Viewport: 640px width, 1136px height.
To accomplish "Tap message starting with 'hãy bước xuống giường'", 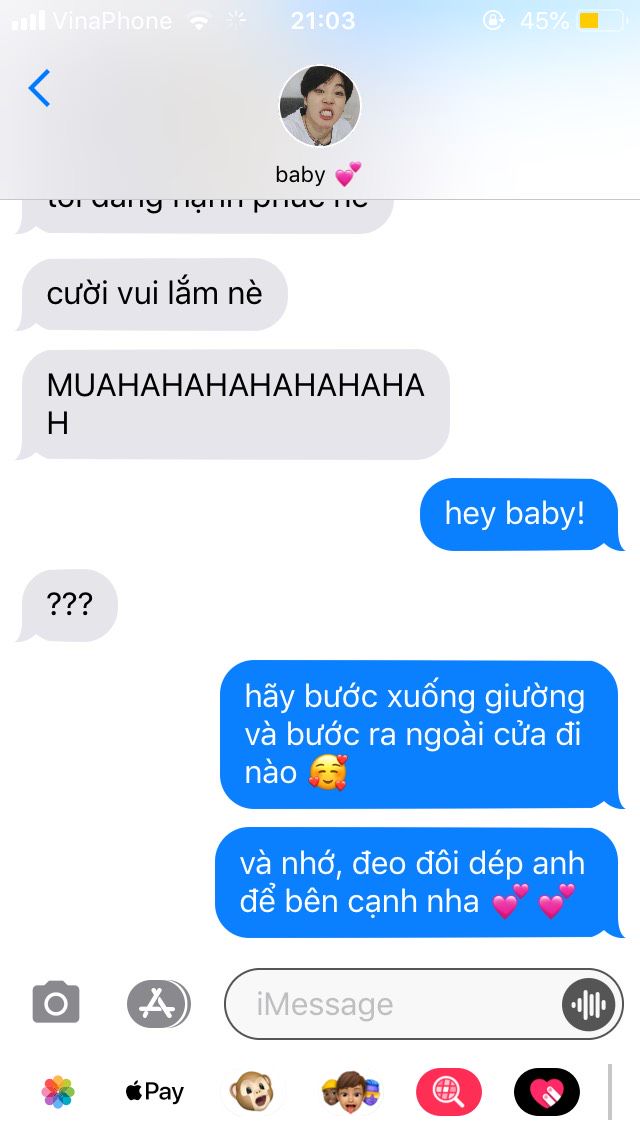I will coord(420,734).
